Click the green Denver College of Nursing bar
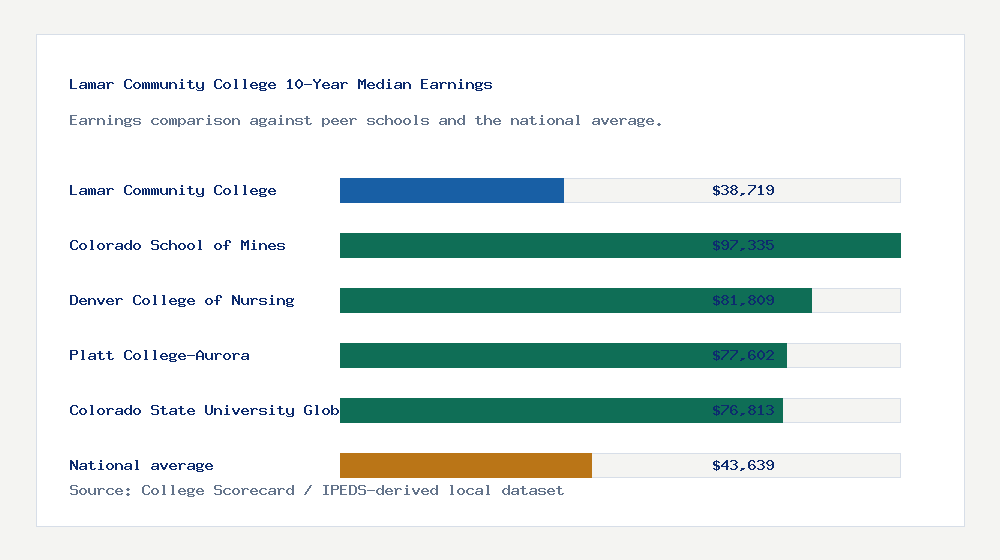The width and height of the screenshot is (1000, 560). click(x=576, y=300)
